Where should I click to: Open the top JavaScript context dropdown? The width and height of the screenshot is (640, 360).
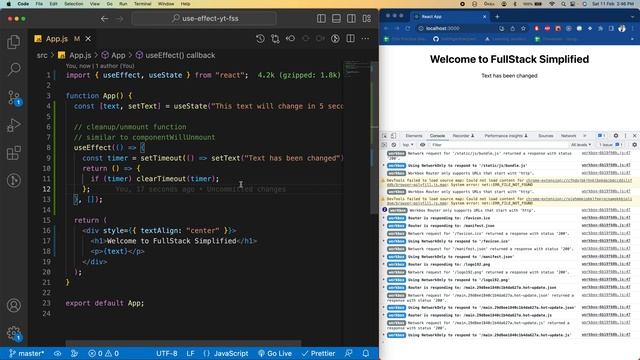coord(408,145)
